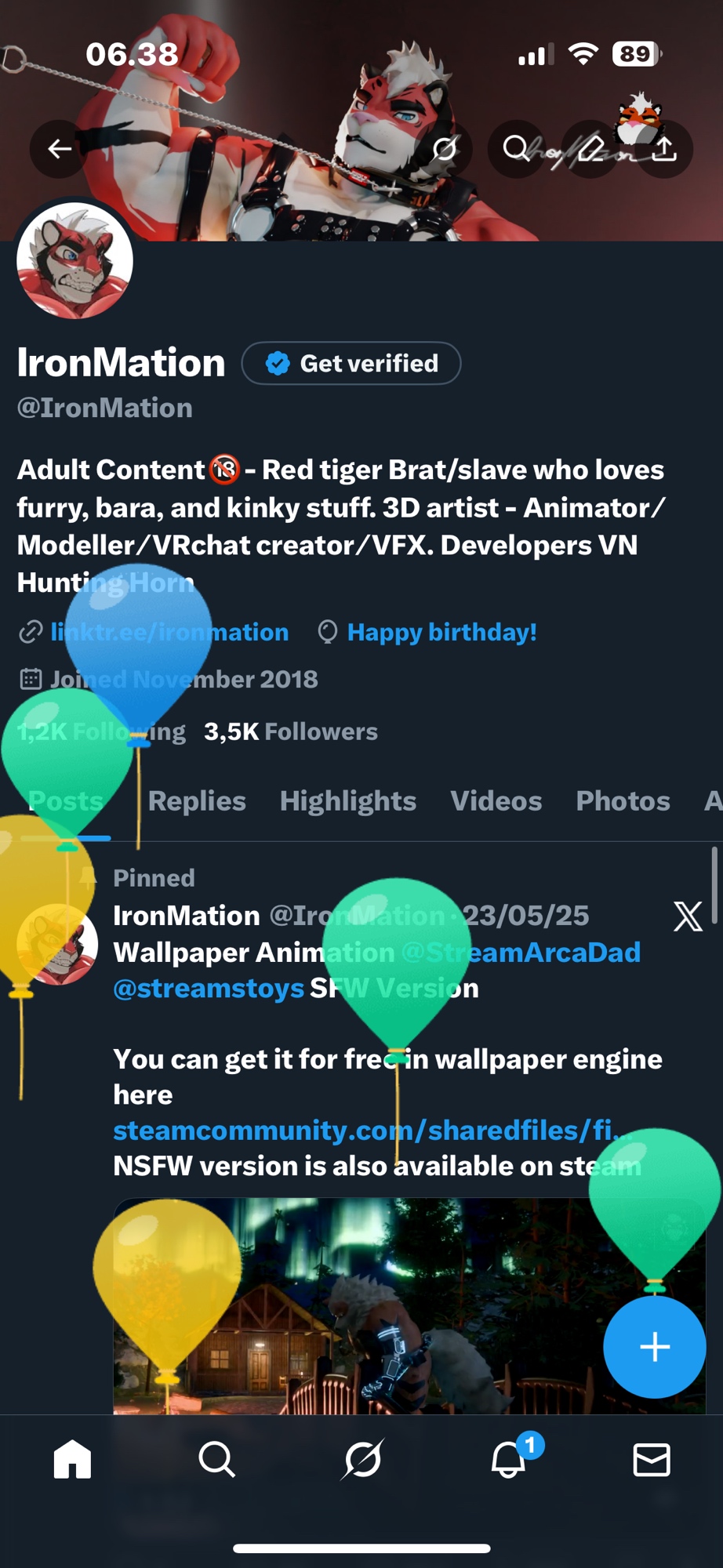Tap the IronMation profile avatar
Viewport: 723px width, 1568px height.
(75, 261)
